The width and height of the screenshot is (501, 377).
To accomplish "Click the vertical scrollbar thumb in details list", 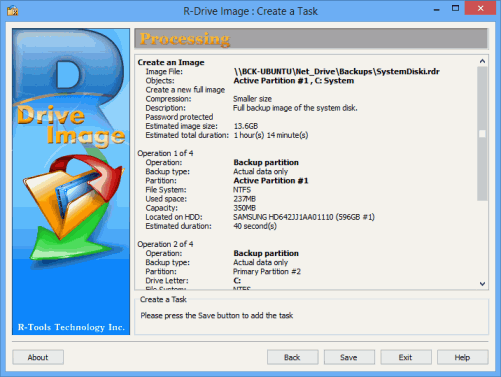I will click(482, 134).
